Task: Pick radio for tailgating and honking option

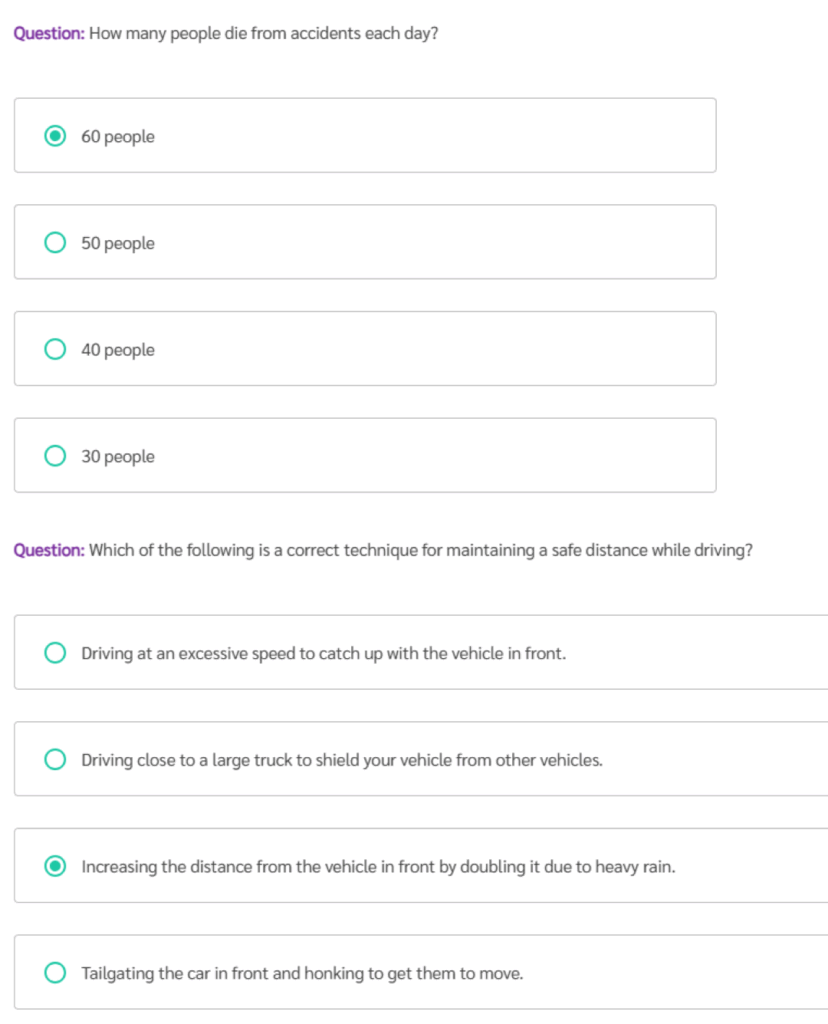Action: [56, 973]
